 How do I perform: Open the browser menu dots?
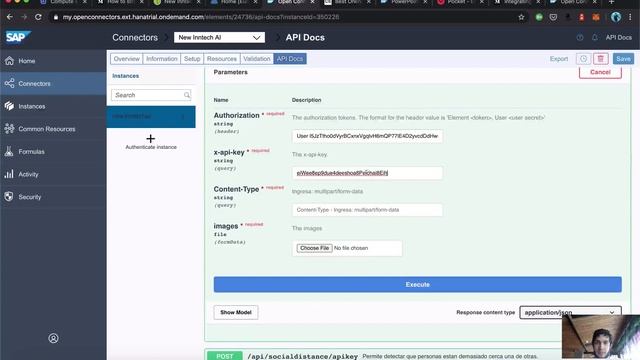[630, 17]
